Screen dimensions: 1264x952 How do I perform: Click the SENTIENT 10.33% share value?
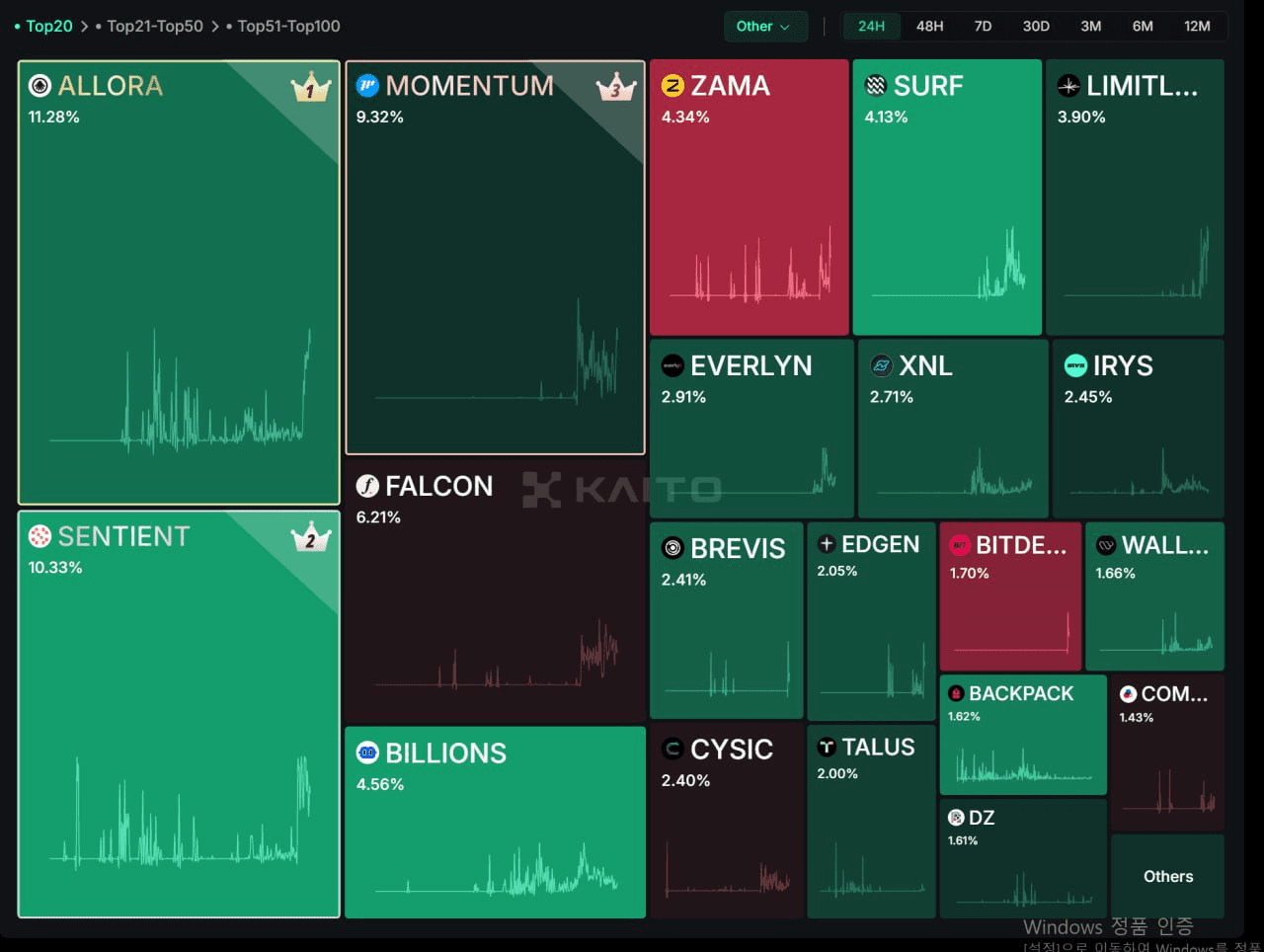coord(55,568)
